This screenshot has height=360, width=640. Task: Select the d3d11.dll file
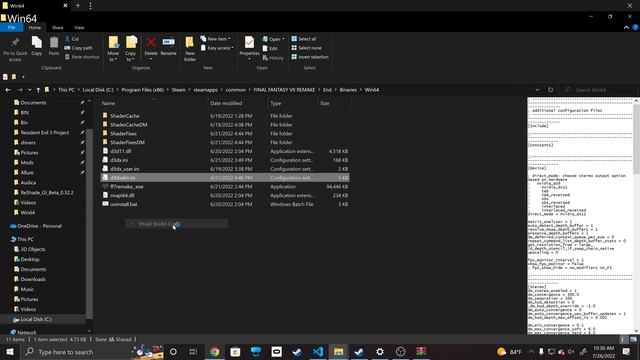(120, 151)
